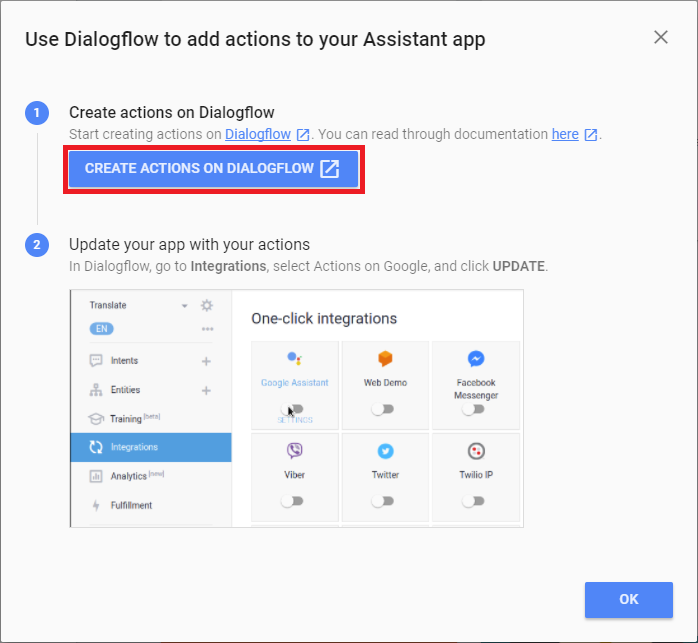Click the blue Twitter bird icon
This screenshot has width=698, height=643.
pos(386,451)
